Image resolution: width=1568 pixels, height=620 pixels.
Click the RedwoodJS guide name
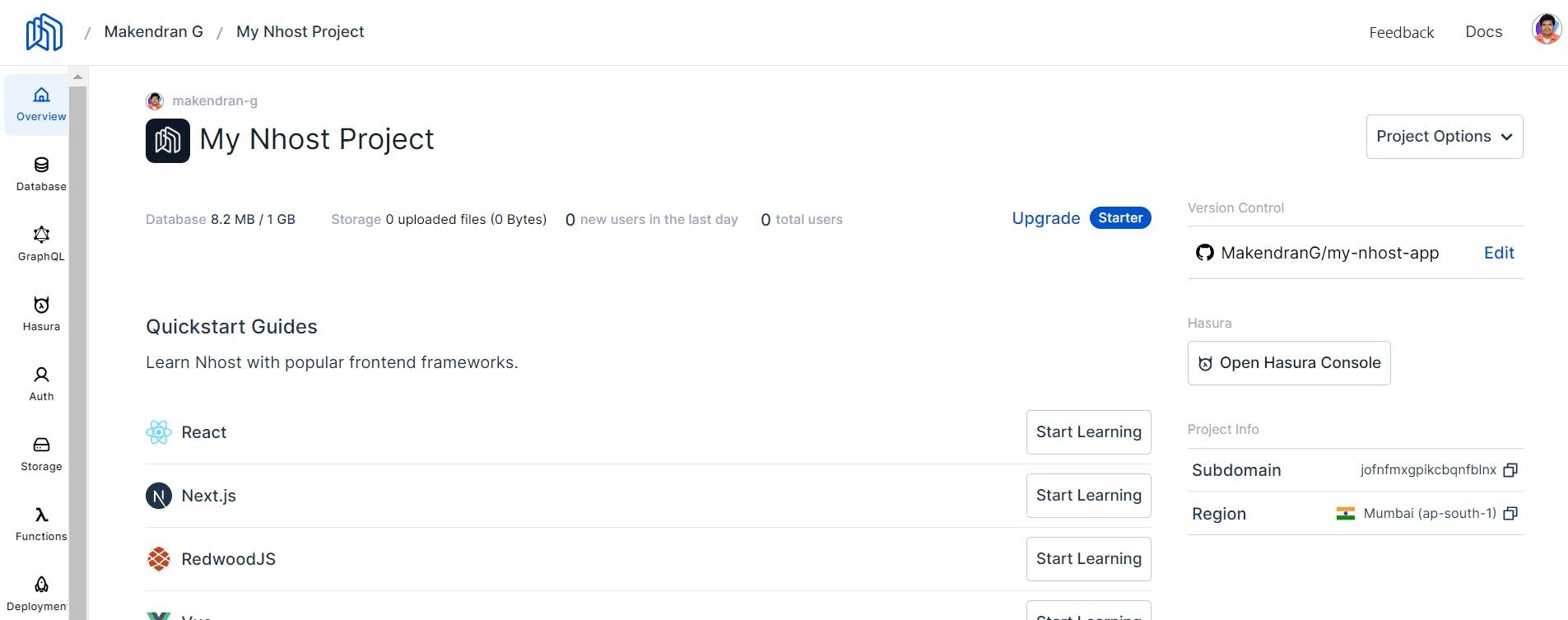point(228,559)
